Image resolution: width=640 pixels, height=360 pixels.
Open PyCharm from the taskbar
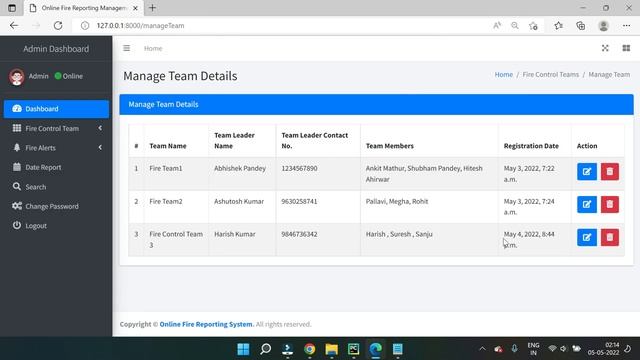click(x=353, y=349)
